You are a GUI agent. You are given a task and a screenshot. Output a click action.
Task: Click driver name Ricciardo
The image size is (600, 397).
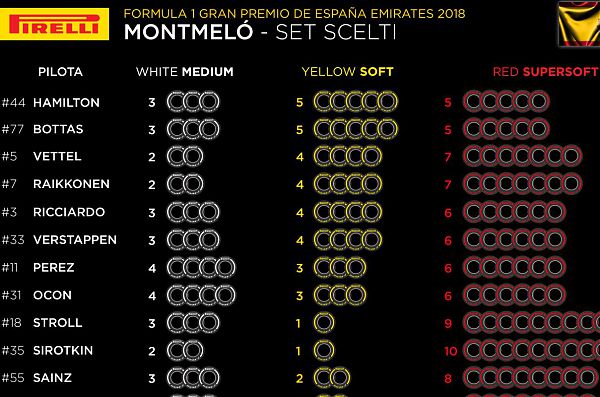[x=69, y=212]
